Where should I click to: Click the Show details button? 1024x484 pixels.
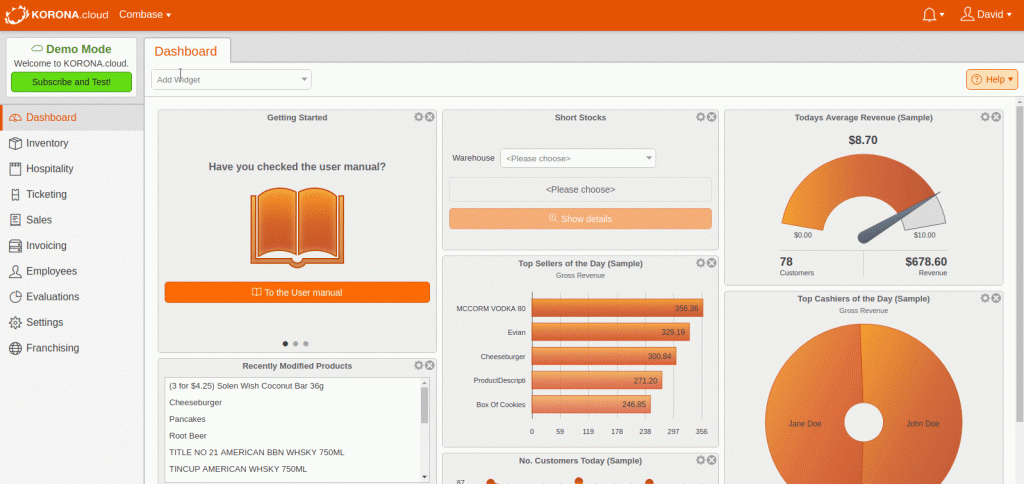(x=581, y=219)
